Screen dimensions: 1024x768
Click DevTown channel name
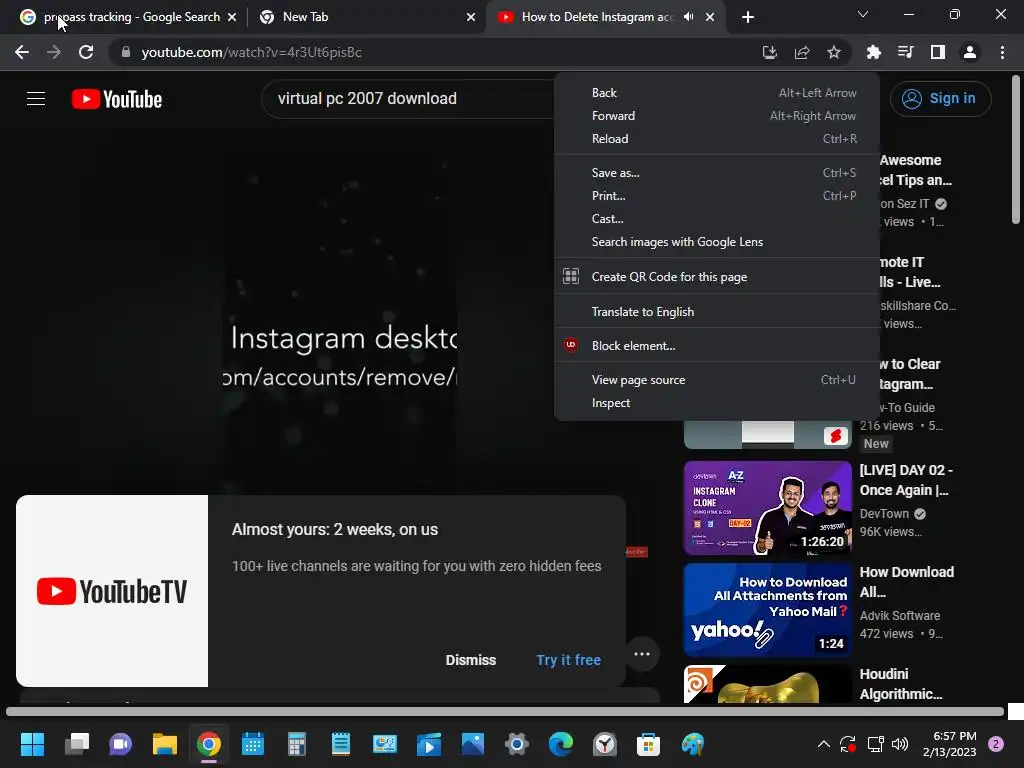pyautogui.click(x=884, y=514)
